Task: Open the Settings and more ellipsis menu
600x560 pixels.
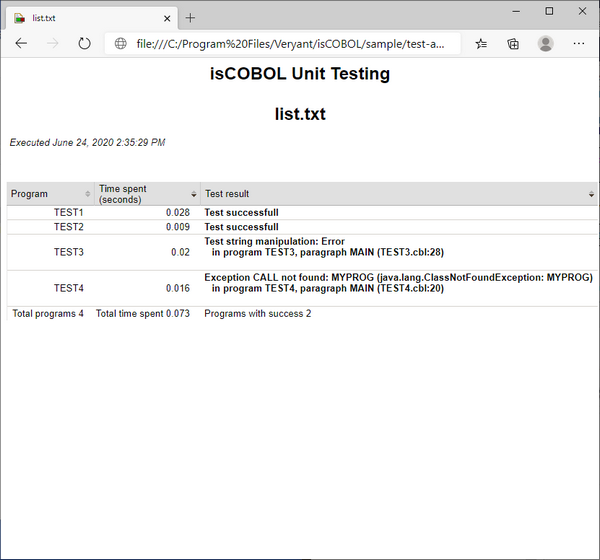Action: (x=579, y=44)
